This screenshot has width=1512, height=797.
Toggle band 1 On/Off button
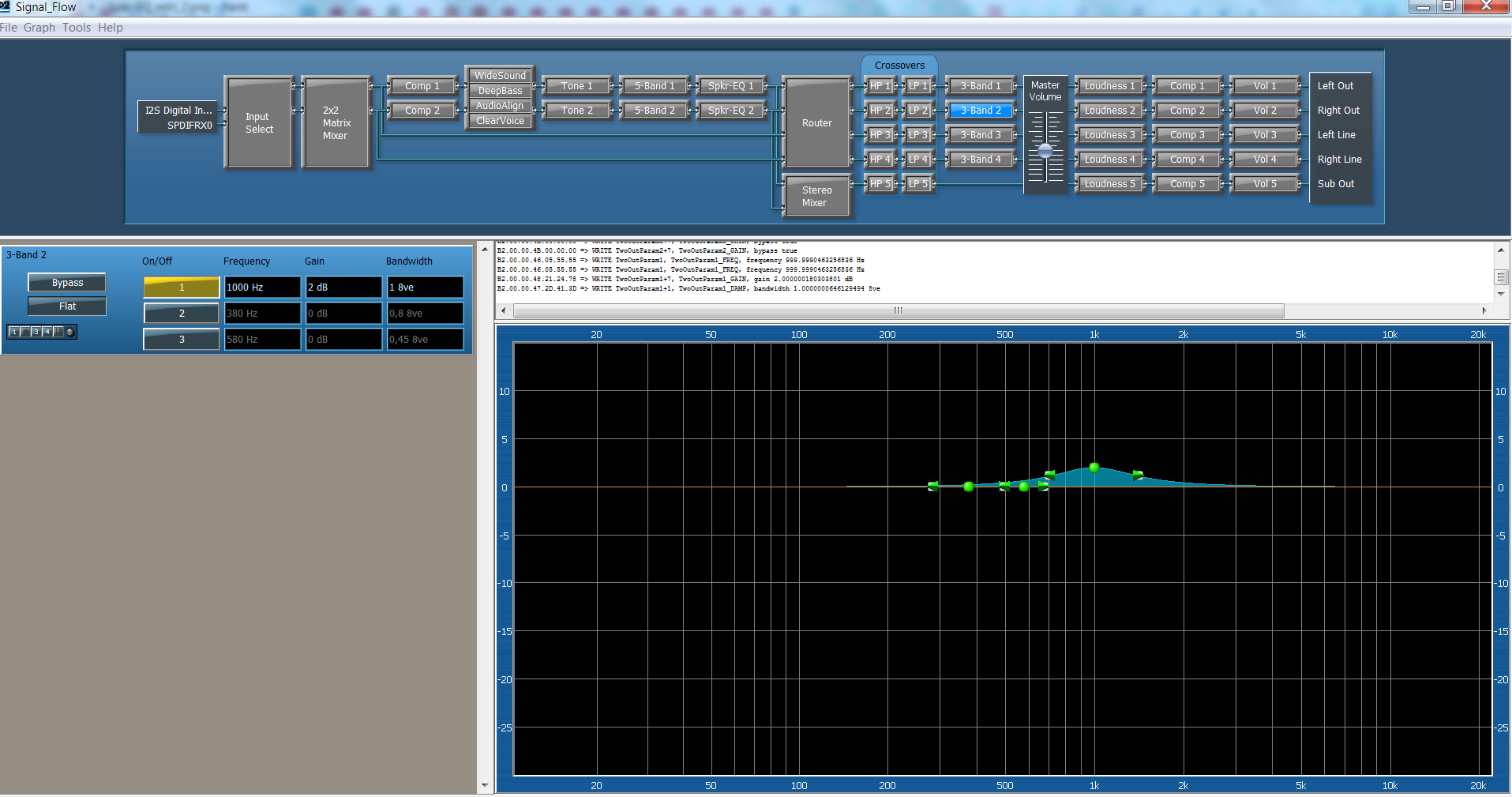181,287
